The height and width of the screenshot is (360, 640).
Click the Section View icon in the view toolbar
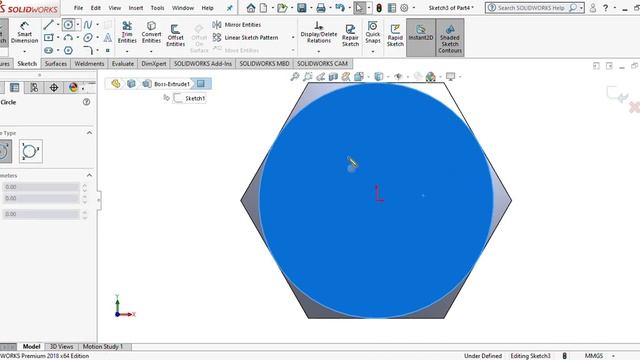point(333,76)
